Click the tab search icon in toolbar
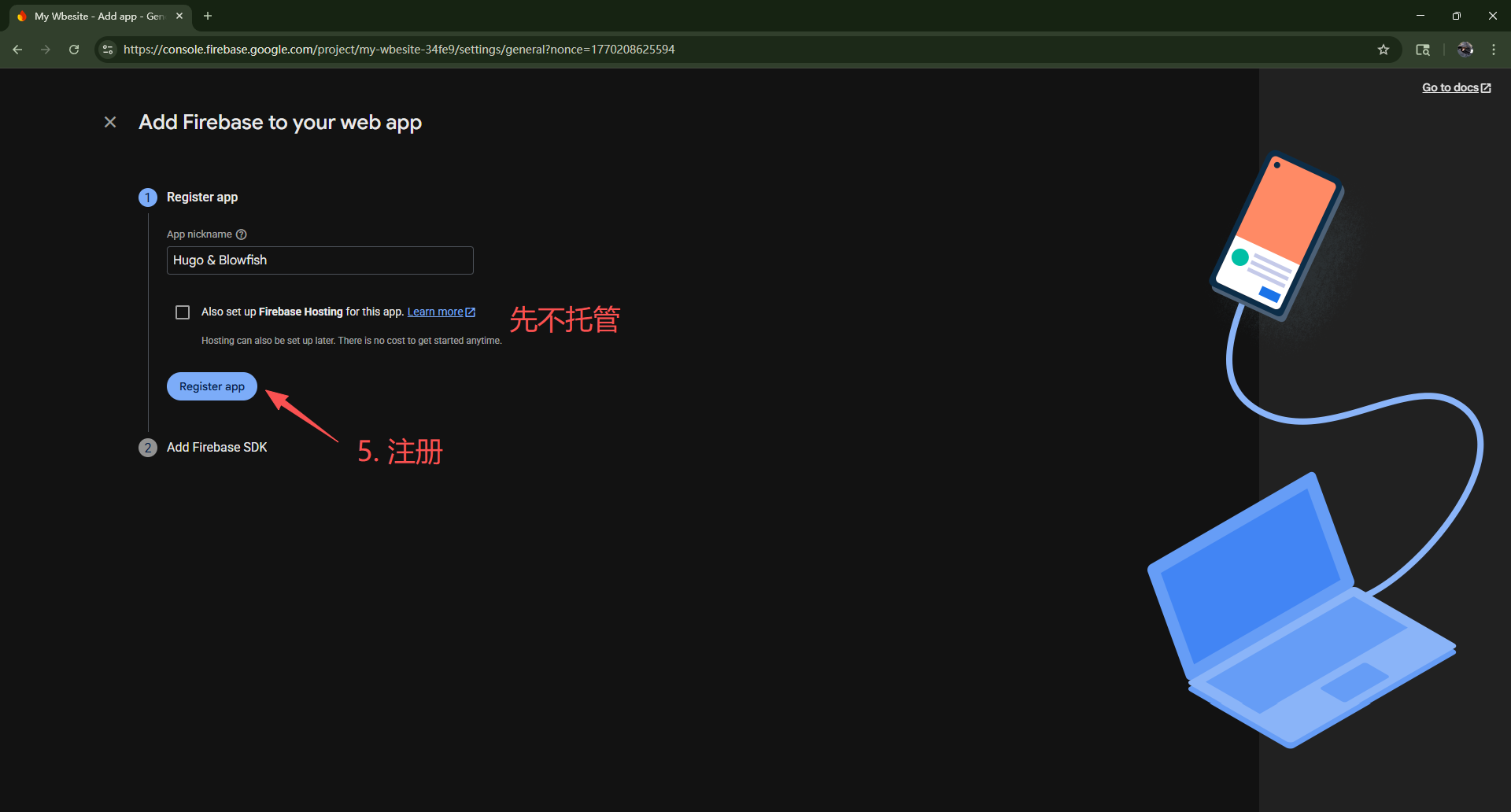1511x812 pixels. (x=1422, y=50)
